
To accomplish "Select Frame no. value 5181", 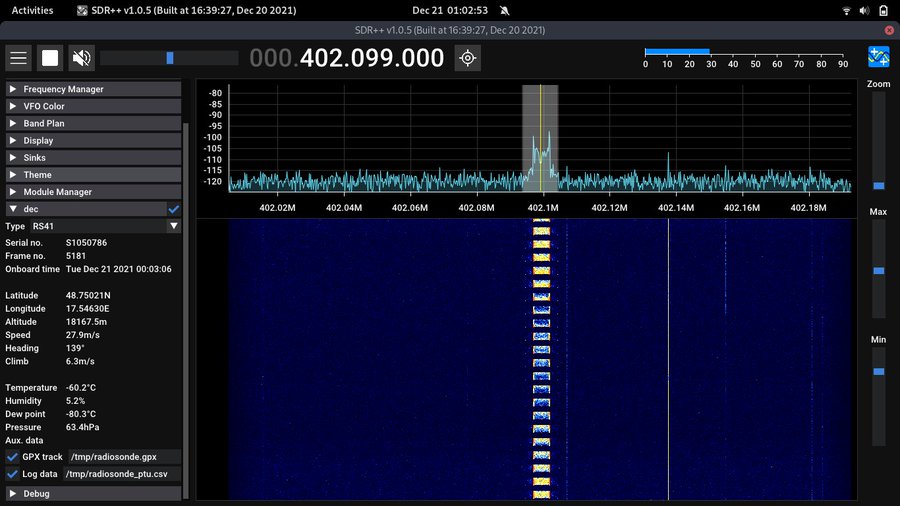I will (x=76, y=256).
